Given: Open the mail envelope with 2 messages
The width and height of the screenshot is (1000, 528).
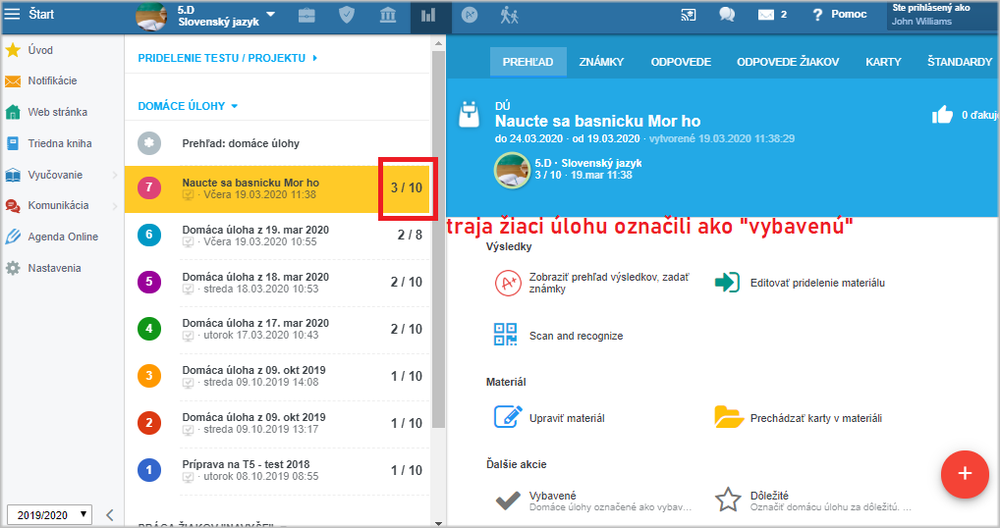Looking at the screenshot, I should tap(772, 15).
